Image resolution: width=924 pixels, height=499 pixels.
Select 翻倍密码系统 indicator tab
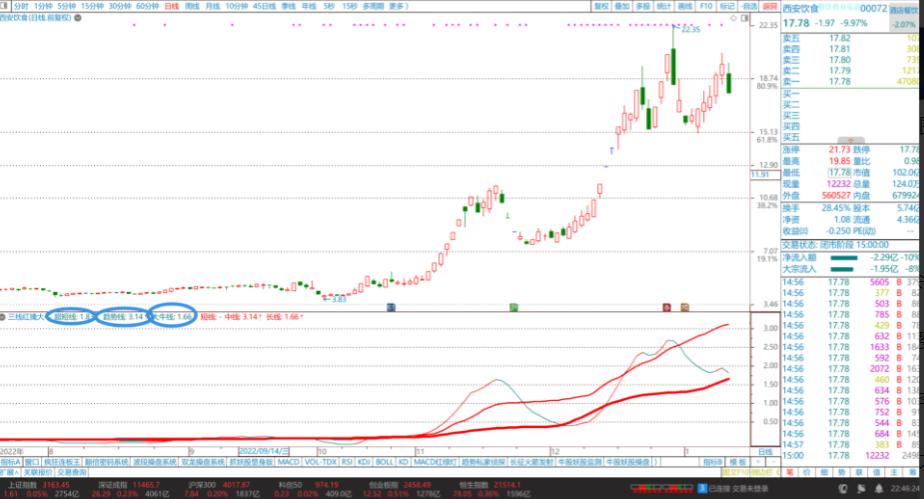107,462
